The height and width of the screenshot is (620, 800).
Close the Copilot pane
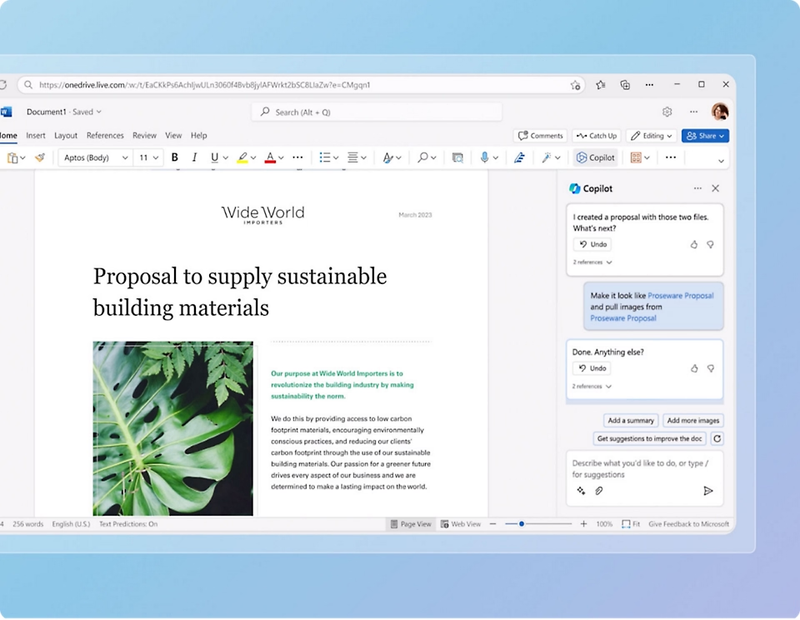point(715,188)
